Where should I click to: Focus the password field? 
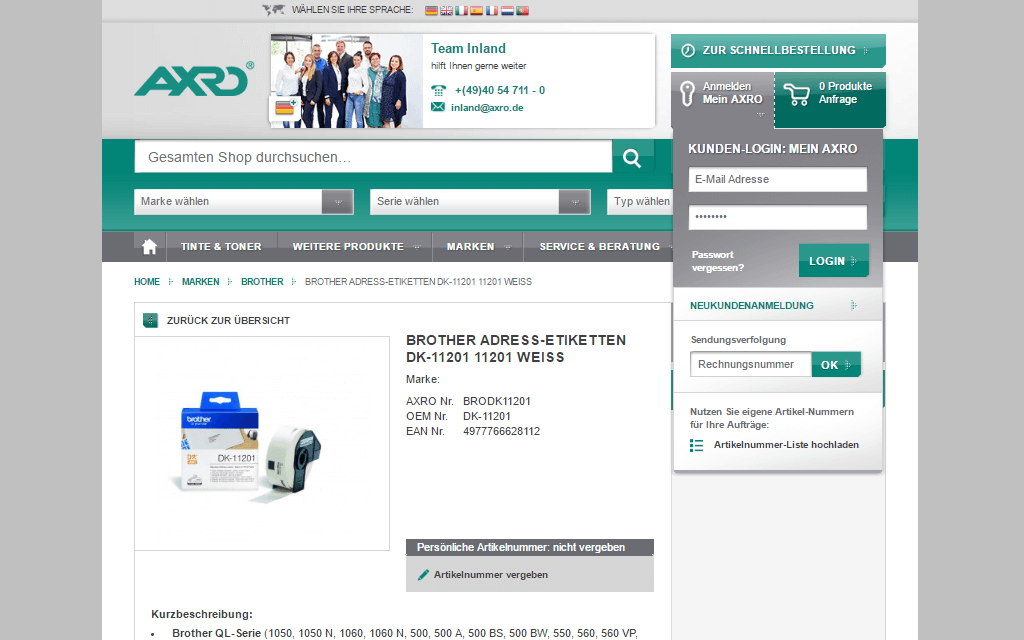[778, 217]
